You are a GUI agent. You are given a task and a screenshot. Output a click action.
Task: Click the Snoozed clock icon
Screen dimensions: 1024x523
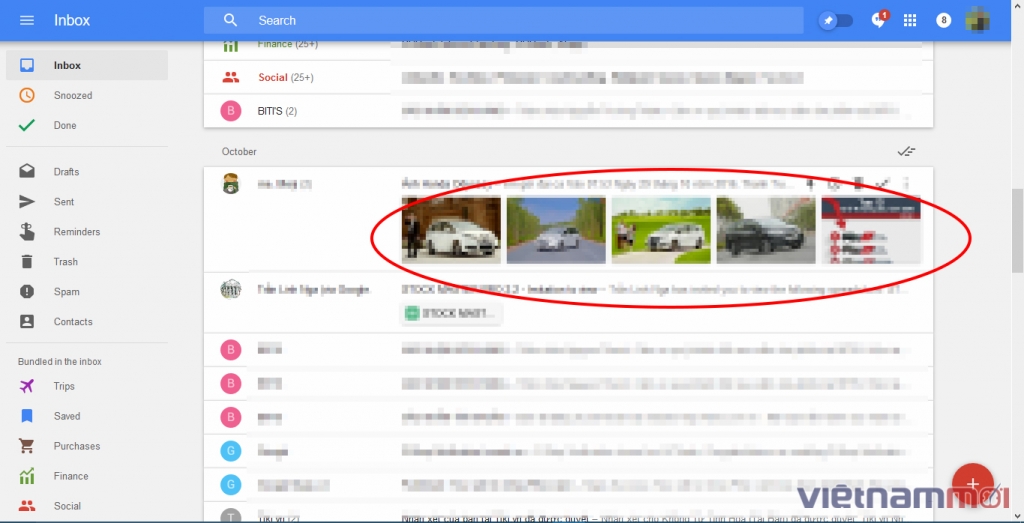click(x=27, y=95)
